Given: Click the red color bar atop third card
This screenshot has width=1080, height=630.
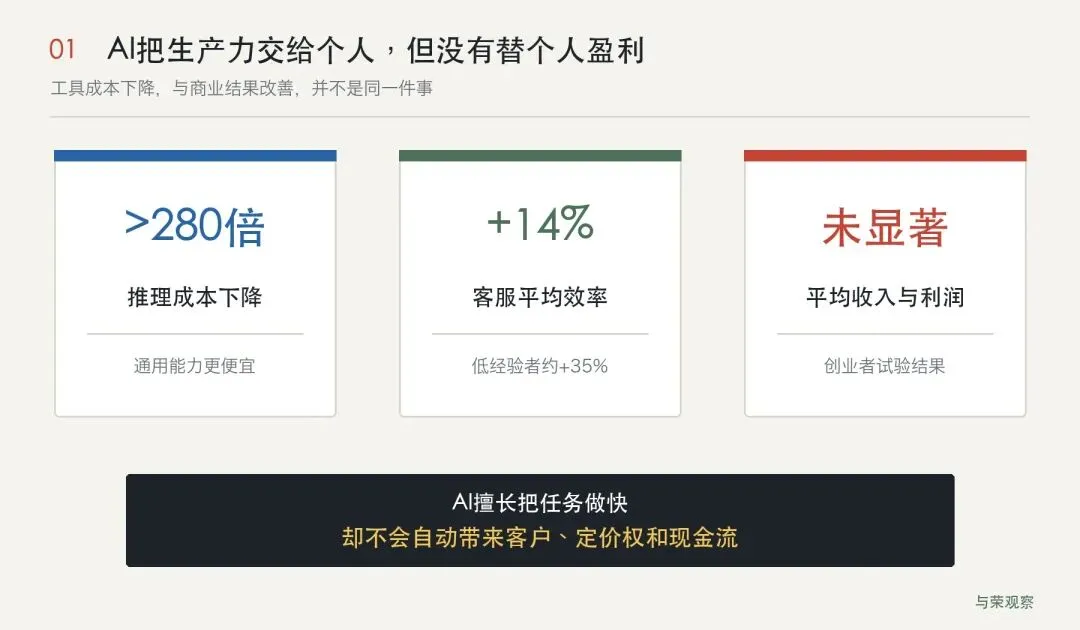Looking at the screenshot, I should coord(885,156).
